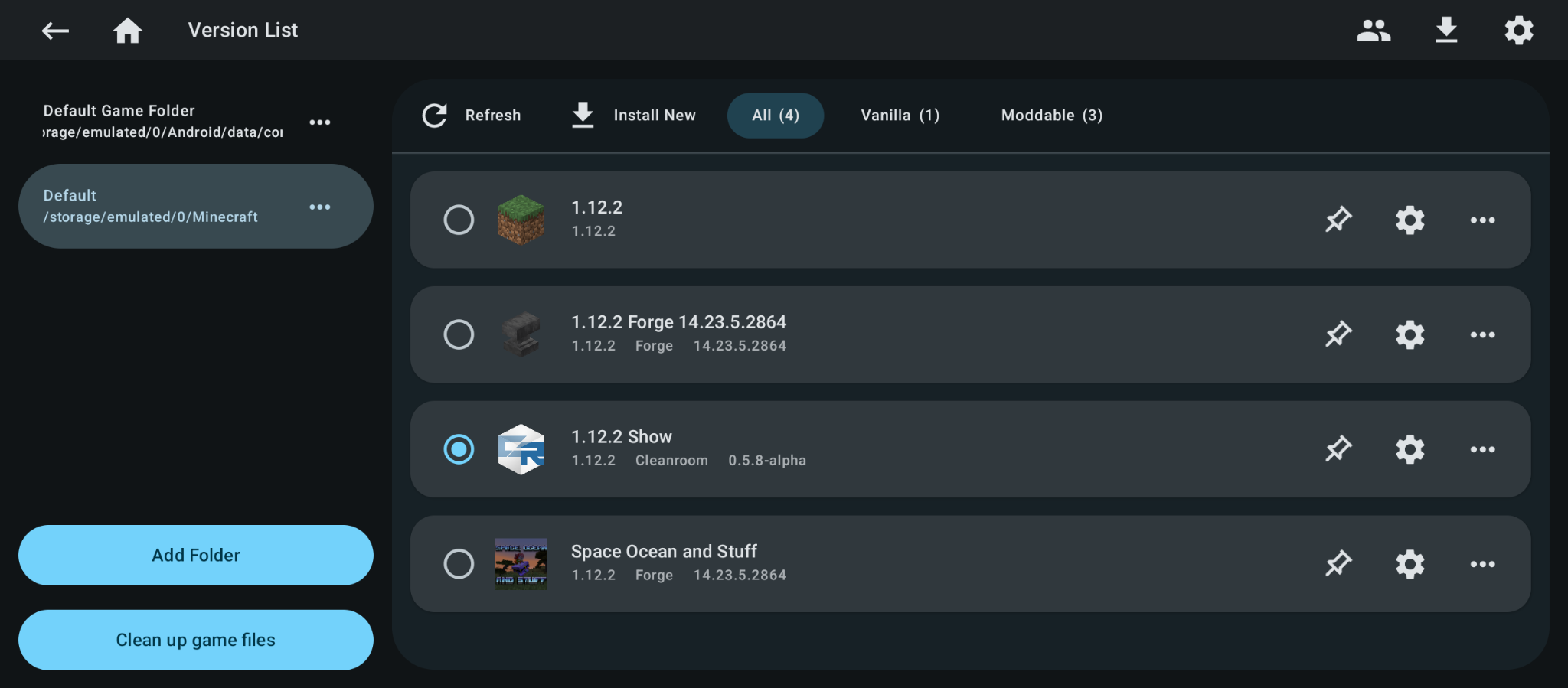Open the downloads icon in the top bar
The width and height of the screenshot is (1568, 688).
point(1446,31)
